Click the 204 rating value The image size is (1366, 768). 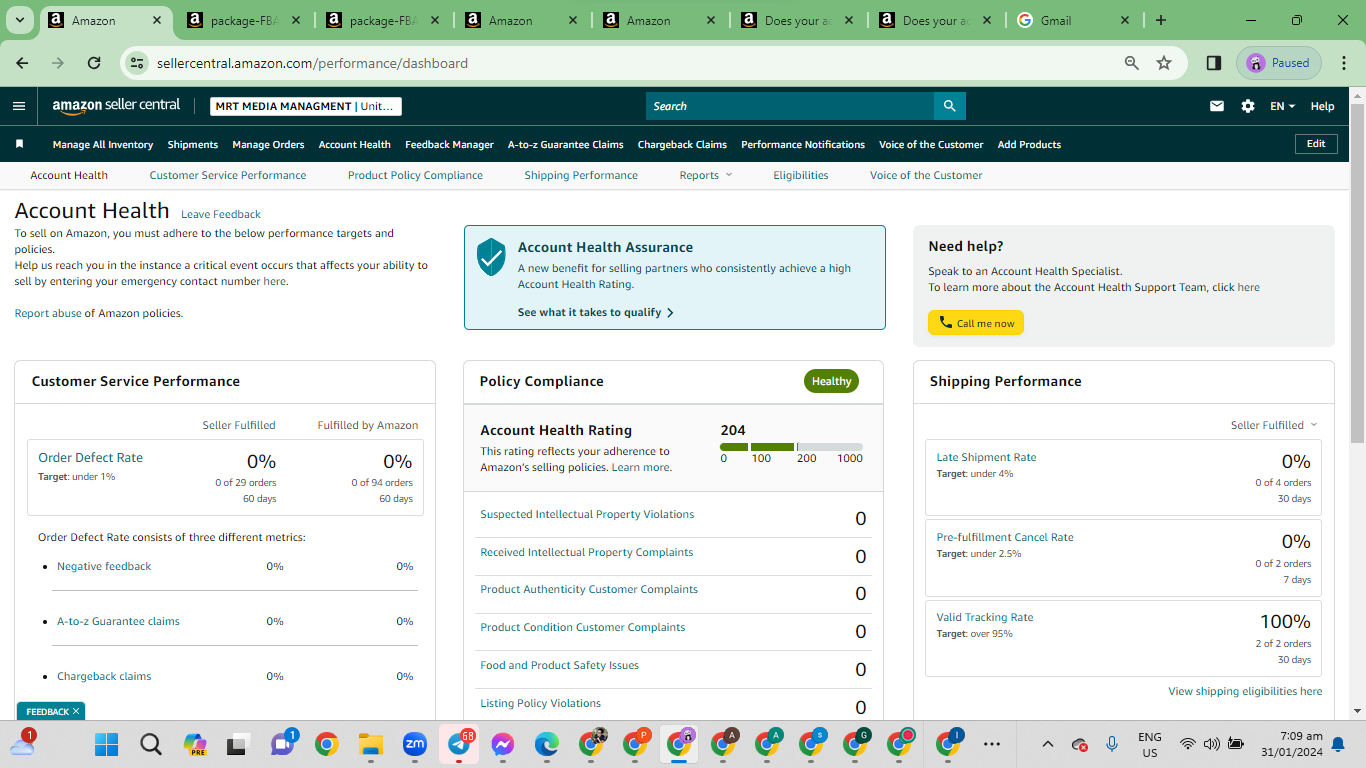[733, 430]
